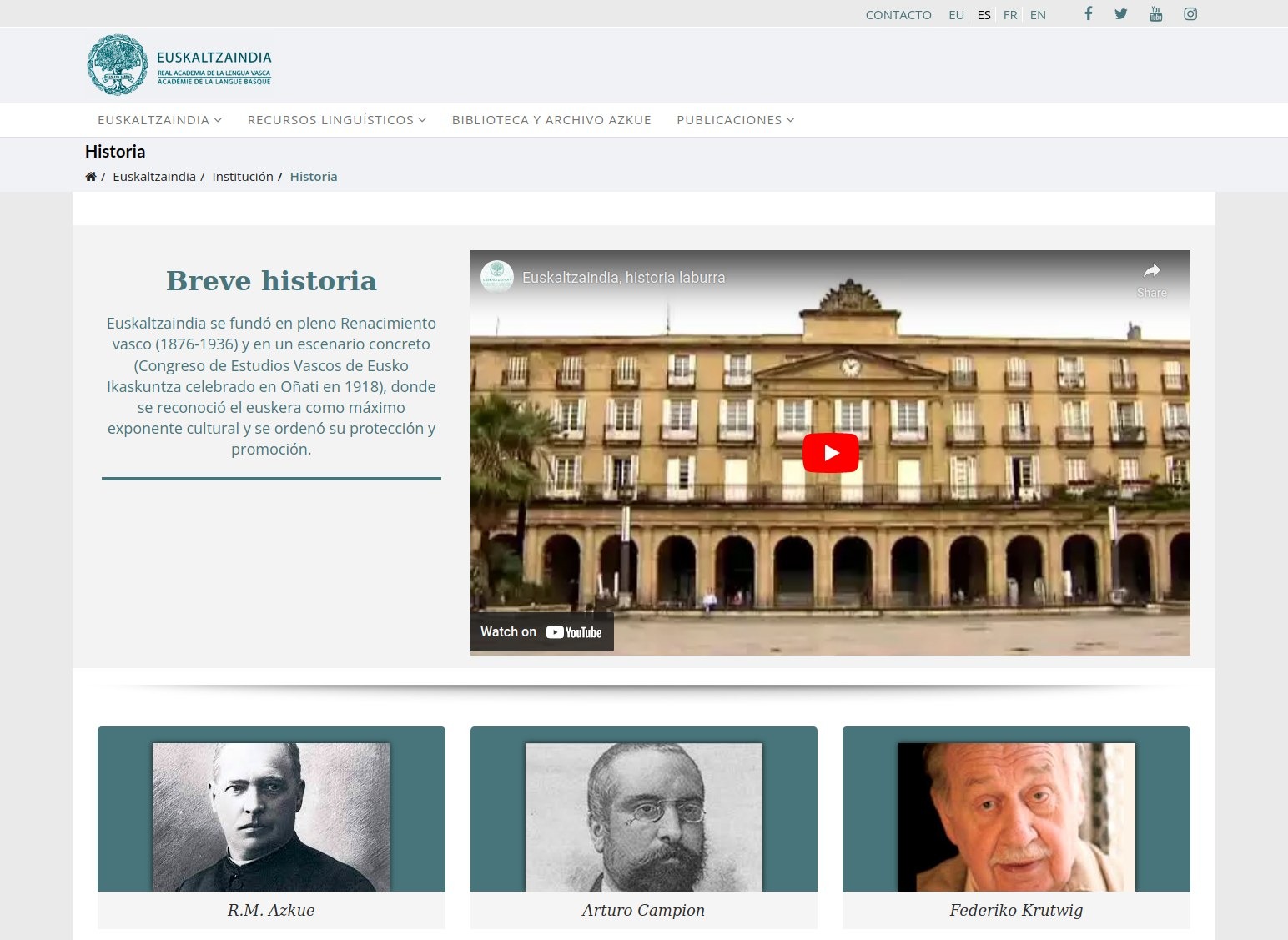Select the ES language option
The height and width of the screenshot is (940, 1288).
click(x=984, y=15)
